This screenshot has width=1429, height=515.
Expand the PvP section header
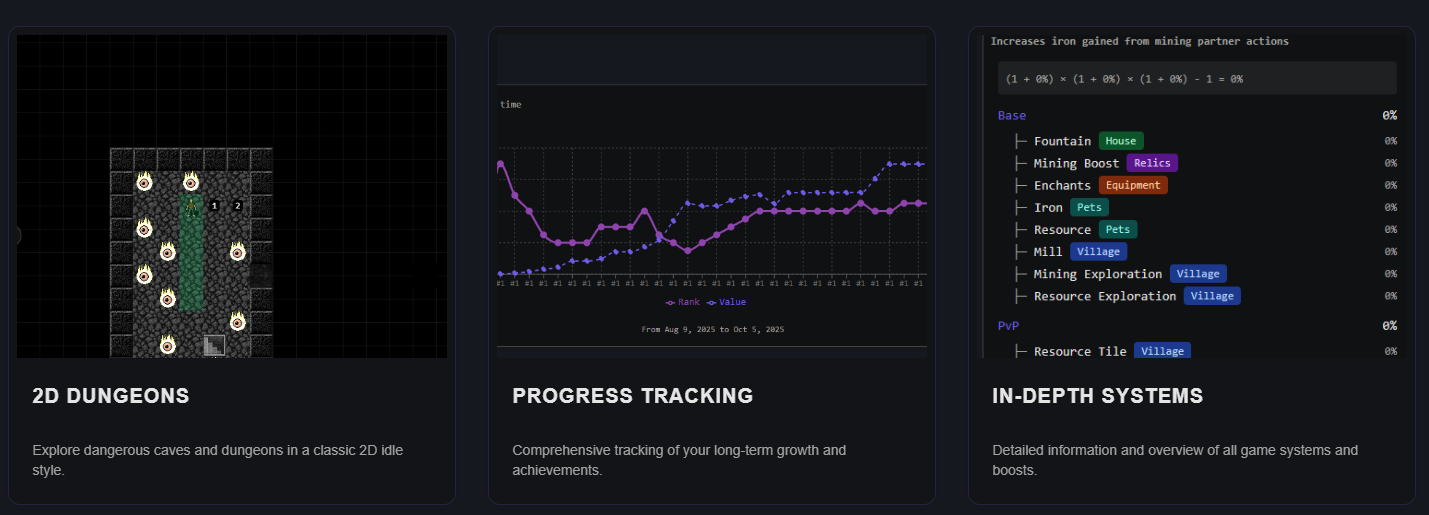(1008, 326)
